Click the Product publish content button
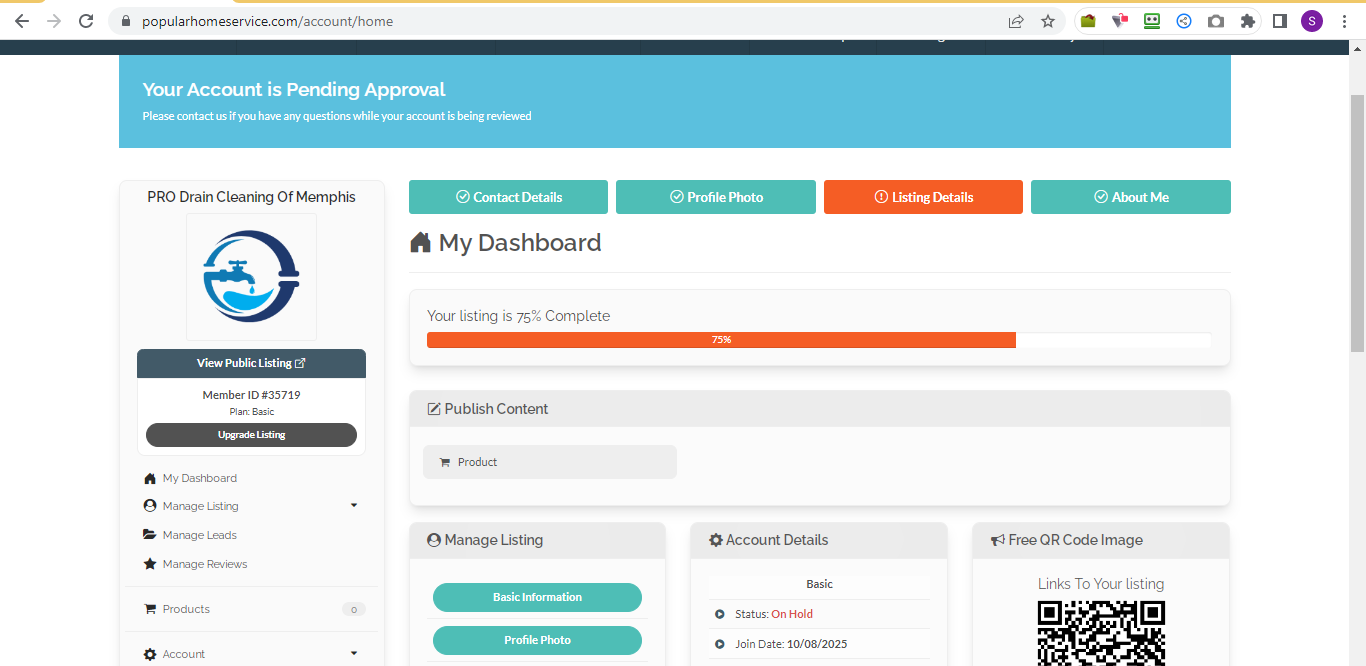The width and height of the screenshot is (1366, 666). coord(550,462)
